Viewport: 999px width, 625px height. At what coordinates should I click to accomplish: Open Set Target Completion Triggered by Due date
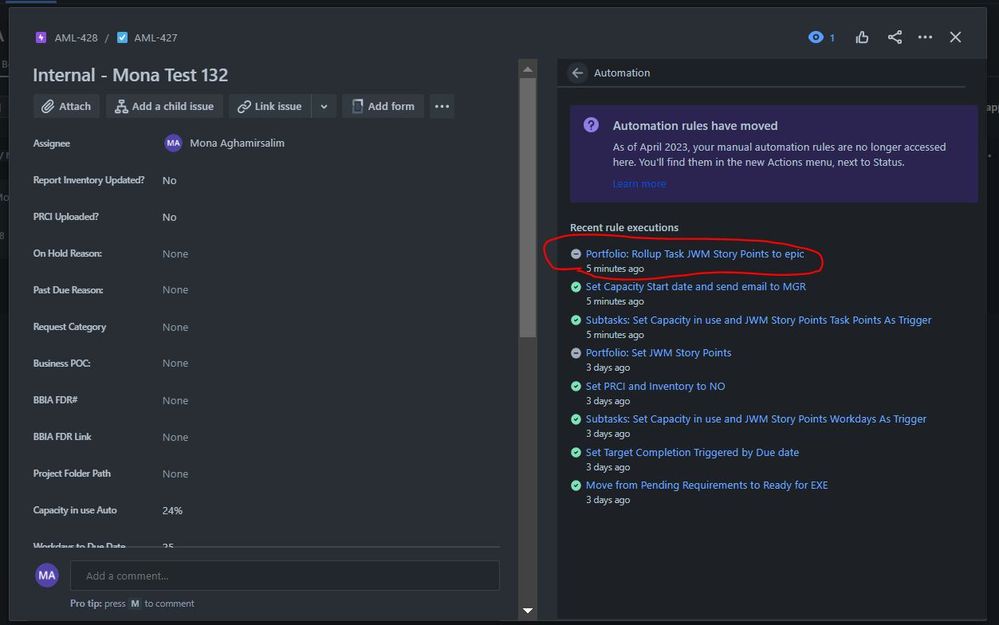(x=692, y=452)
